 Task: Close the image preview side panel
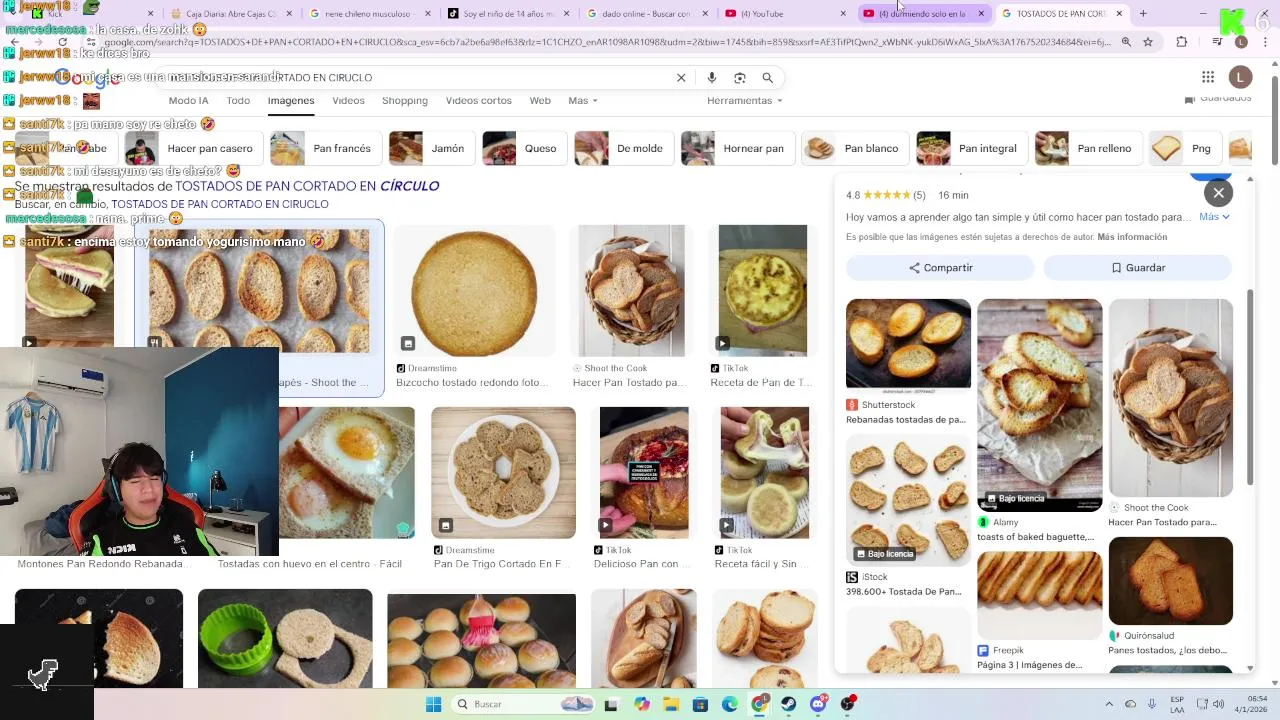pyautogui.click(x=1218, y=193)
